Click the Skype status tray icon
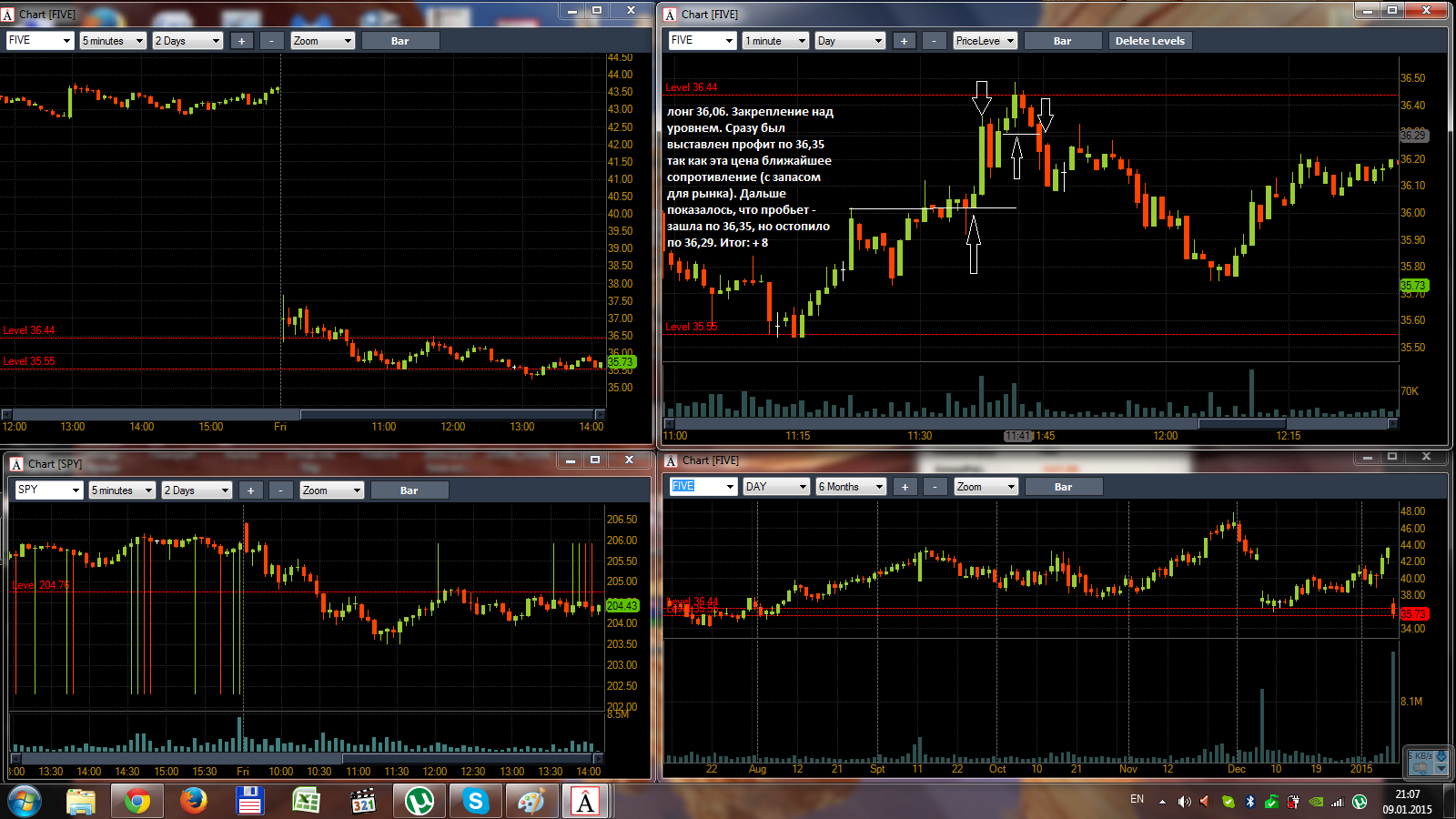This screenshot has height=819, width=1456. pyautogui.click(x=1228, y=802)
